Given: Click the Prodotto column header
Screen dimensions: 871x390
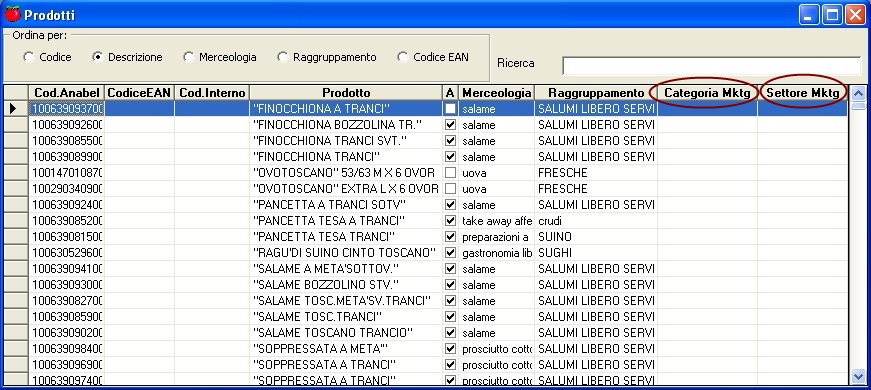Looking at the screenshot, I should click(x=346, y=93).
